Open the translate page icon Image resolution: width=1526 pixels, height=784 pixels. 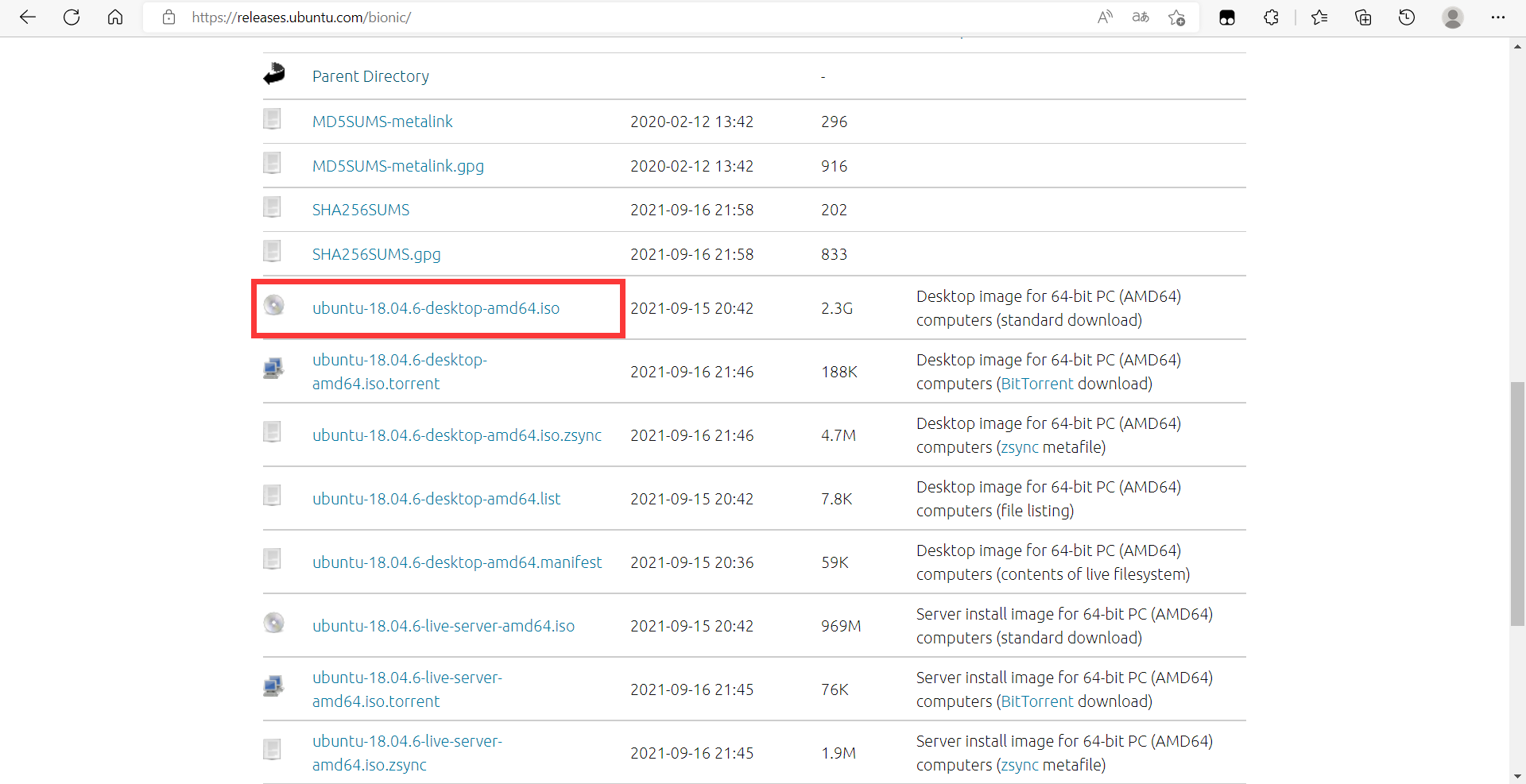click(x=1141, y=17)
